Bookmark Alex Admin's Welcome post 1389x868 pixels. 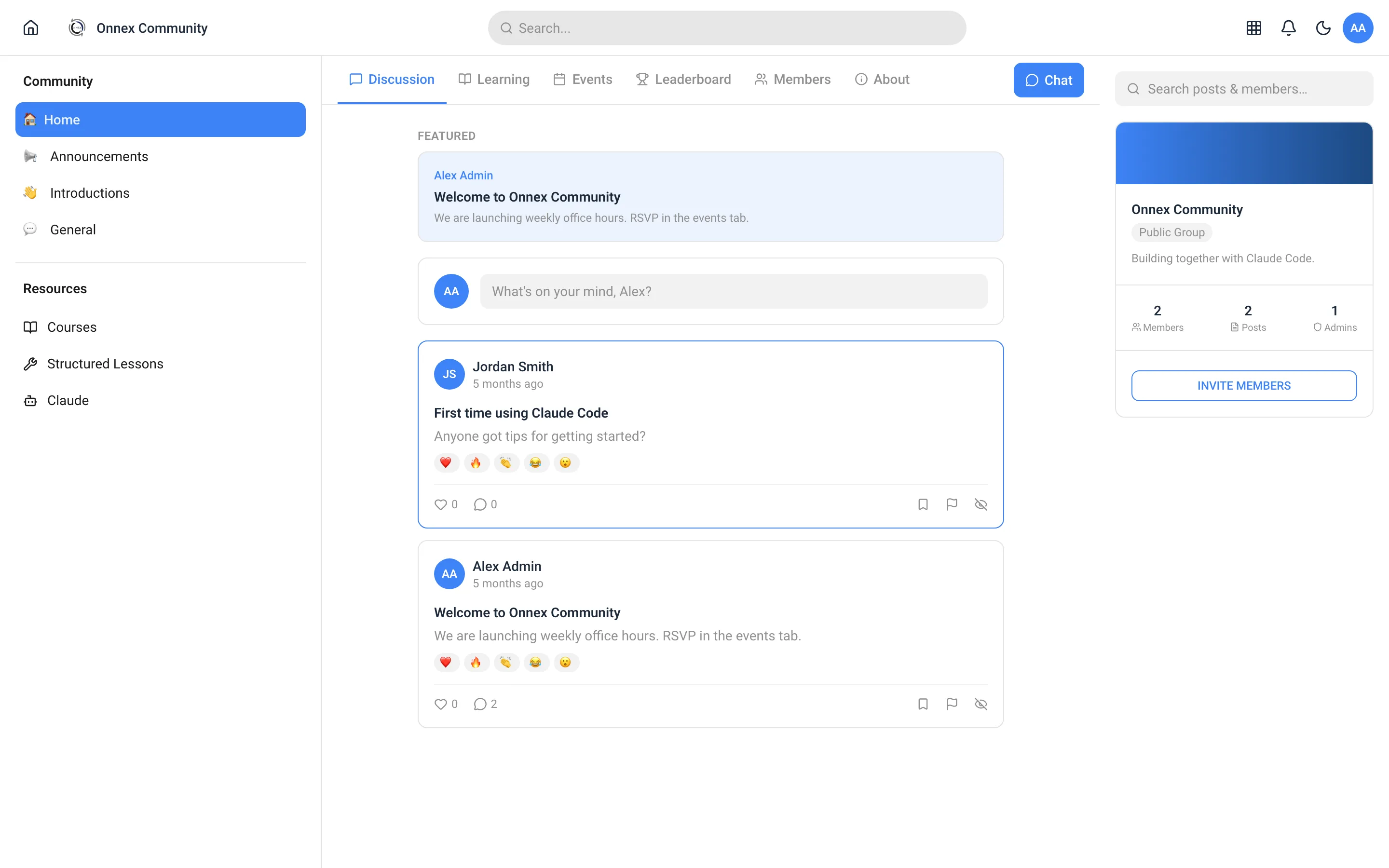click(923, 704)
